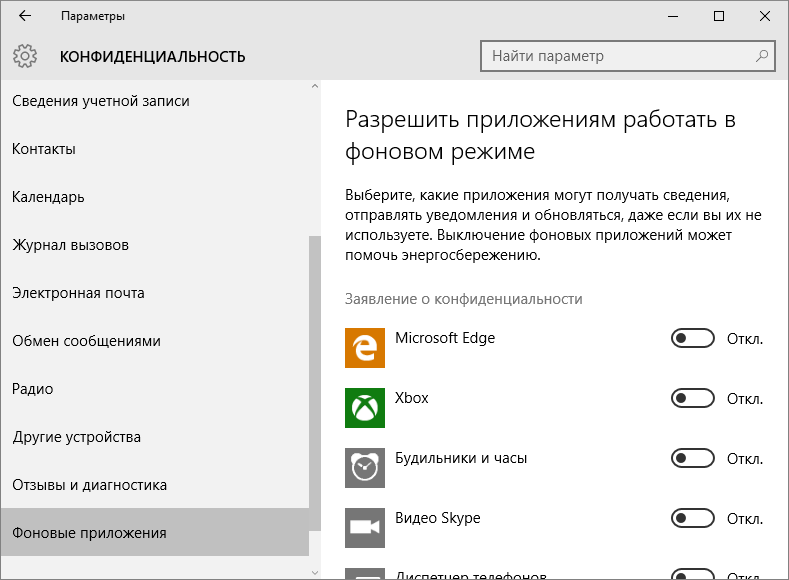The height and width of the screenshot is (580, 789).
Task: Select Журнал вызовов in sidebar
Action: [x=154, y=245]
